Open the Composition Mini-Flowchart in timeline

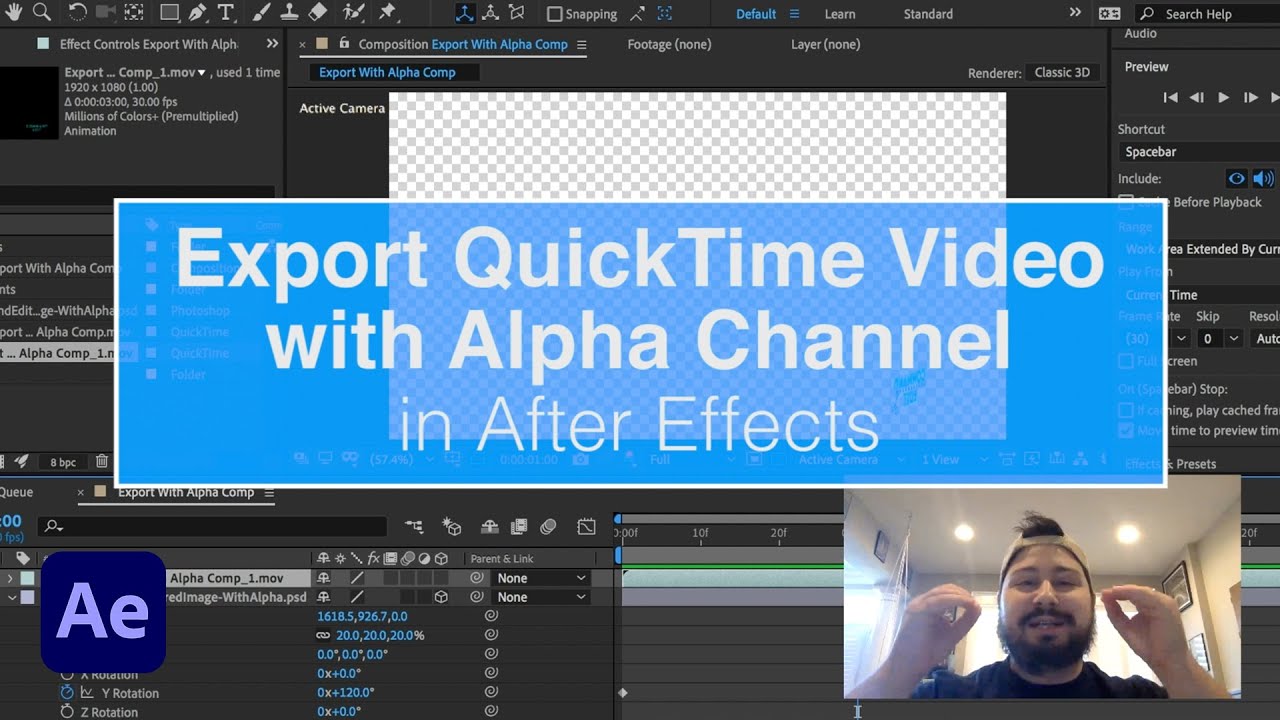pyautogui.click(x=414, y=526)
